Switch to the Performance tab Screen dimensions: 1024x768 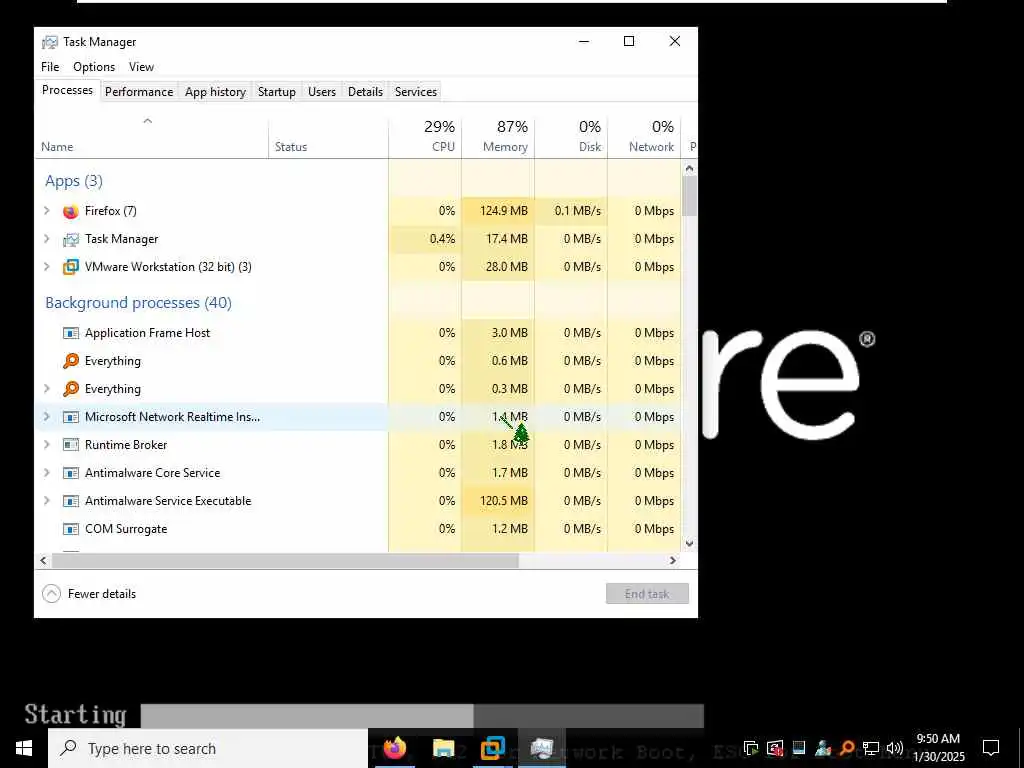click(139, 91)
